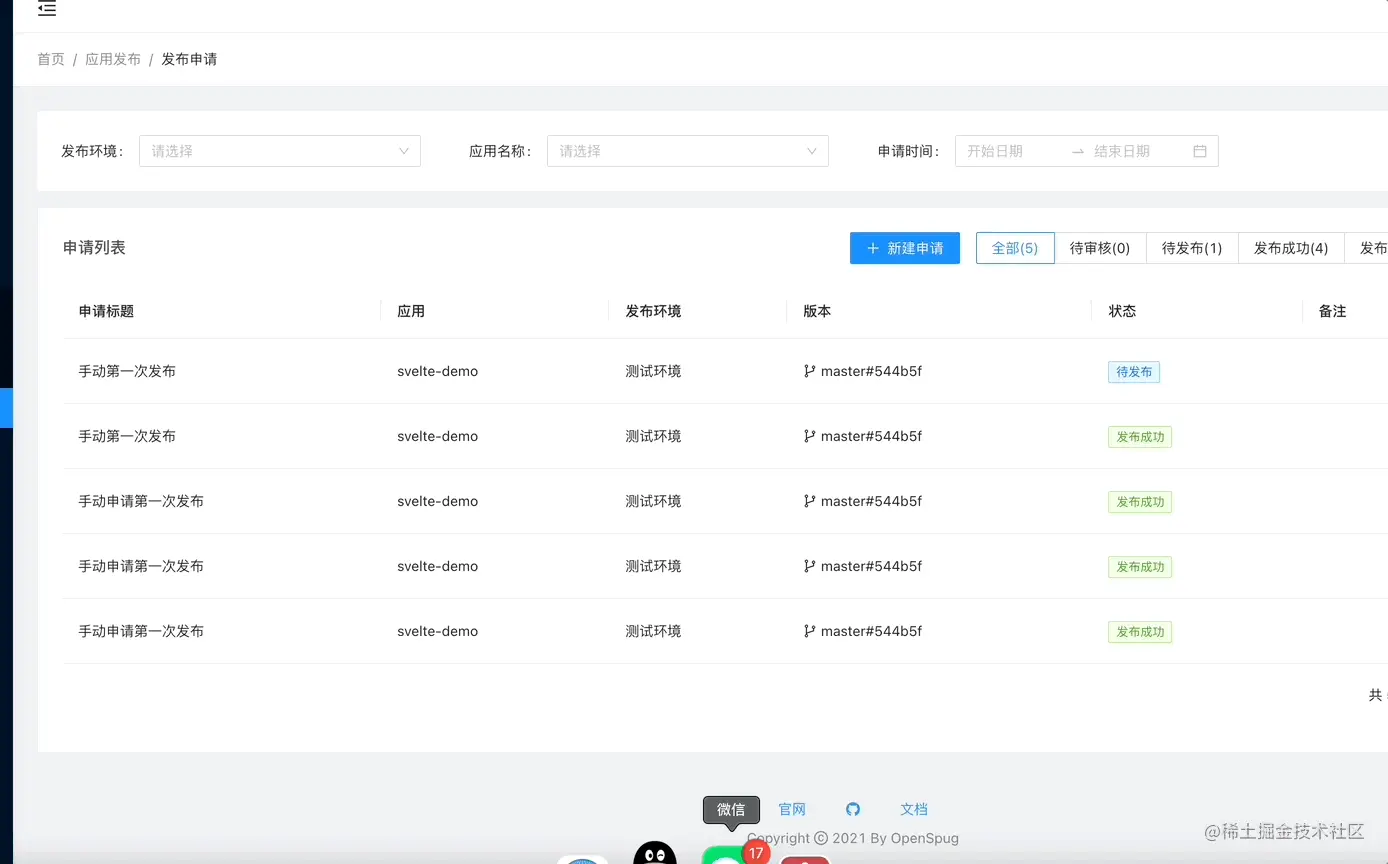The width and height of the screenshot is (1388, 864).
Task: Switch to the 发布成功(4) tab
Action: click(1291, 247)
